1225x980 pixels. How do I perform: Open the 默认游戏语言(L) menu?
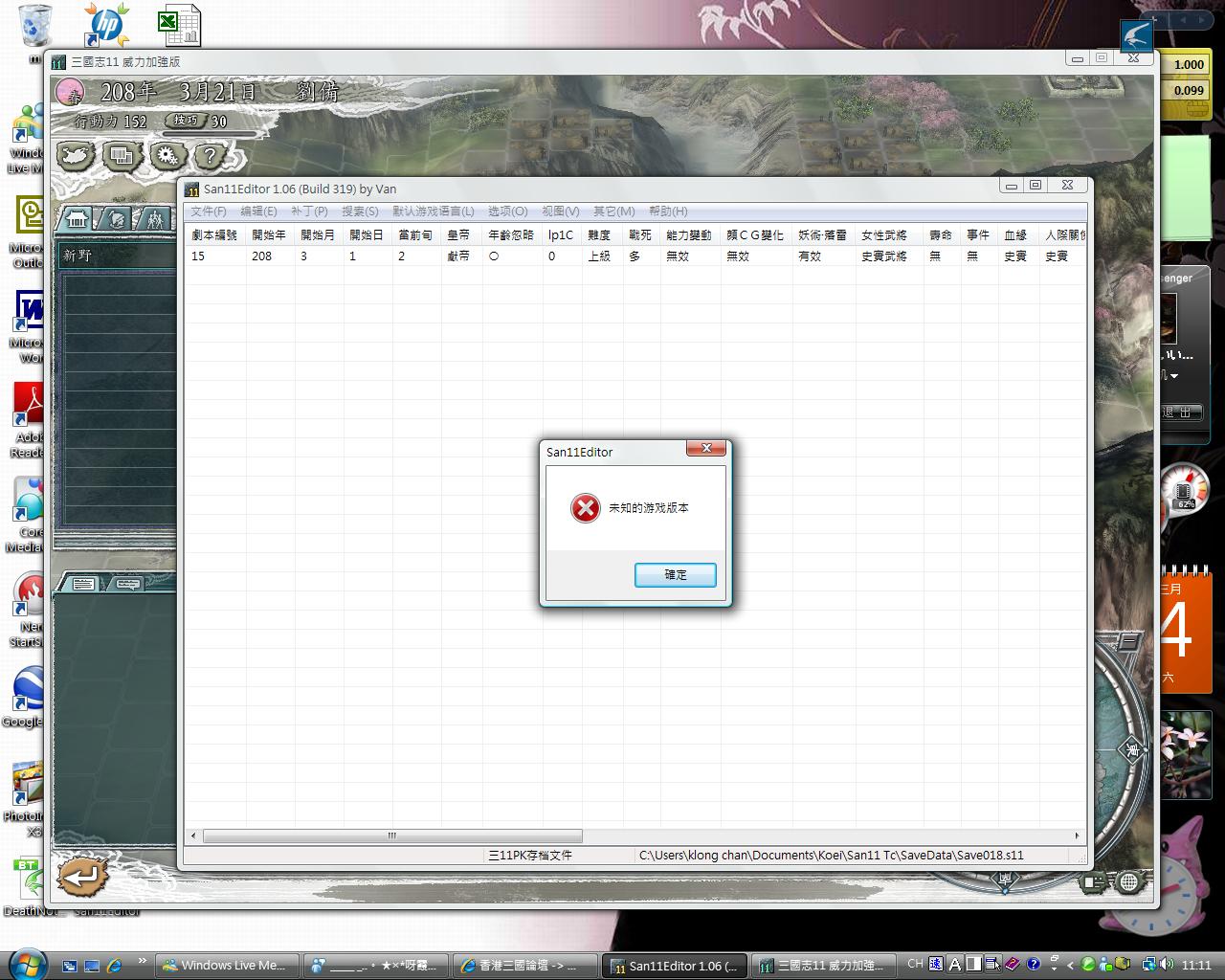[434, 212]
